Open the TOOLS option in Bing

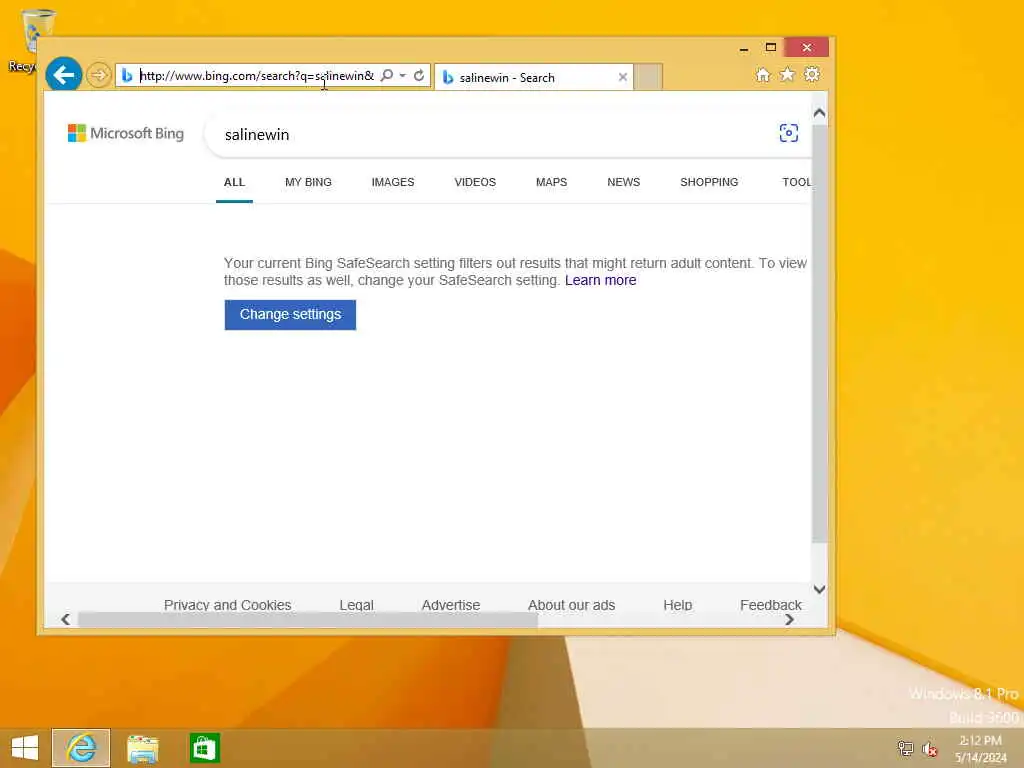[x=797, y=182]
